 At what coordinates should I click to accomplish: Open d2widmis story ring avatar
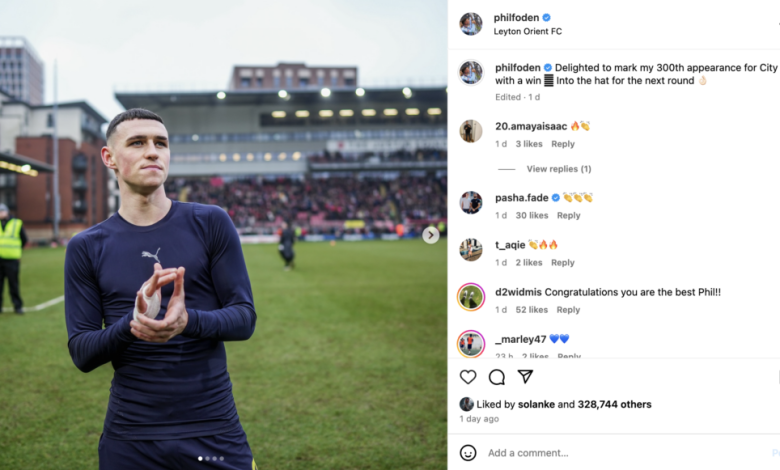tap(471, 297)
